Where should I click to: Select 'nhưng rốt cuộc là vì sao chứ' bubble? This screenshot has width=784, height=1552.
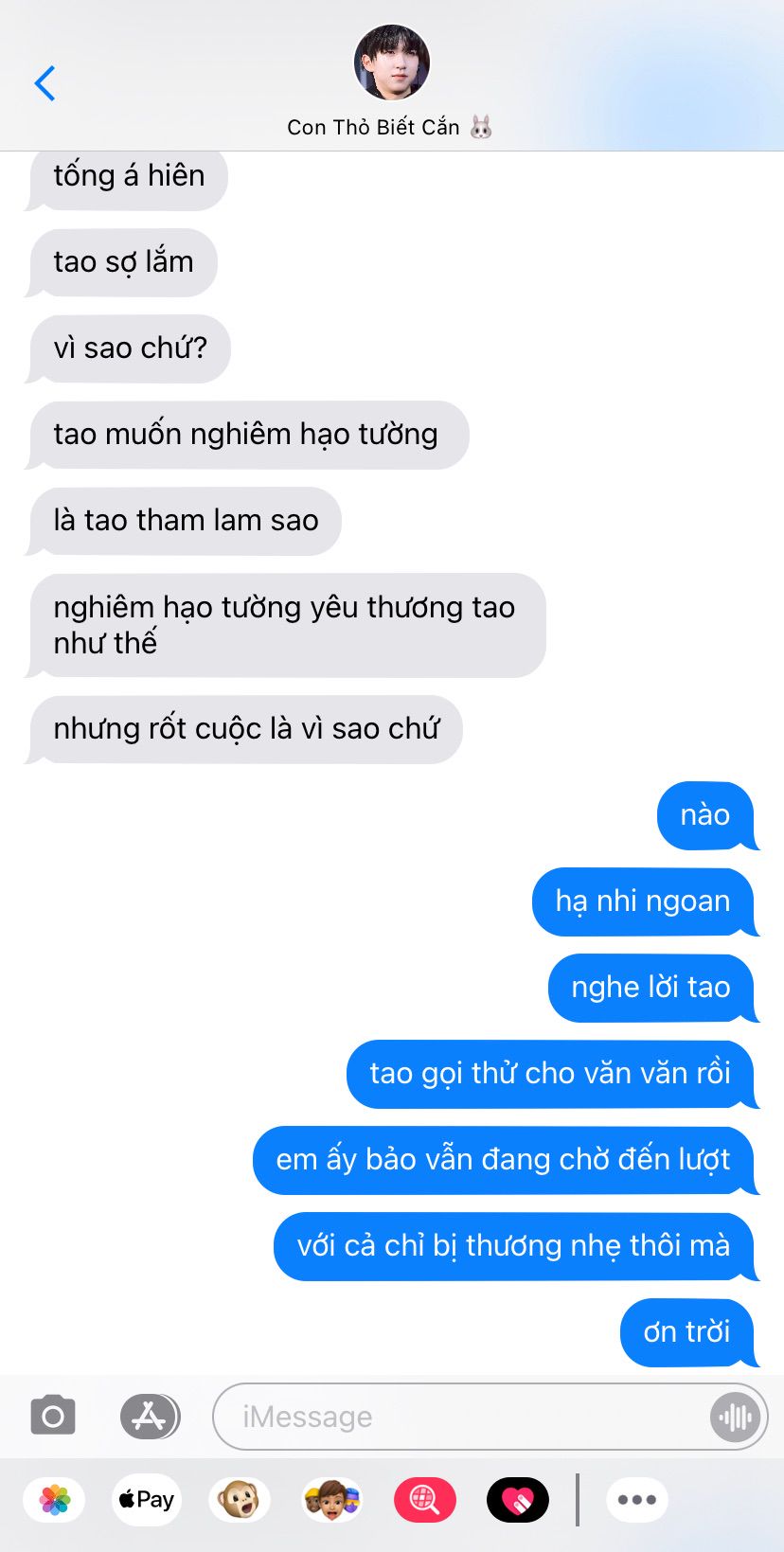tap(243, 729)
